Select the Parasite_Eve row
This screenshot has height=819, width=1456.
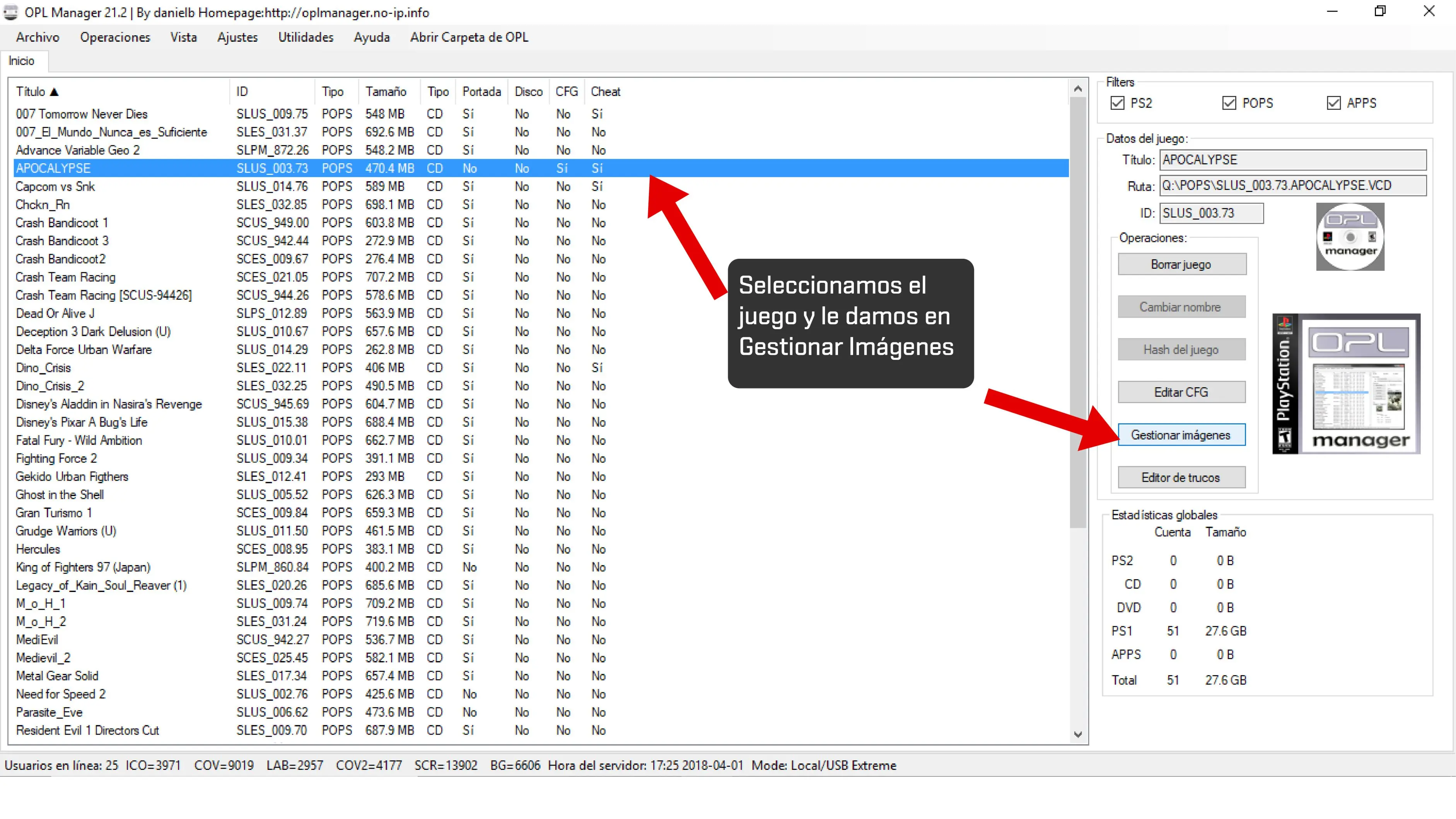coord(541,712)
